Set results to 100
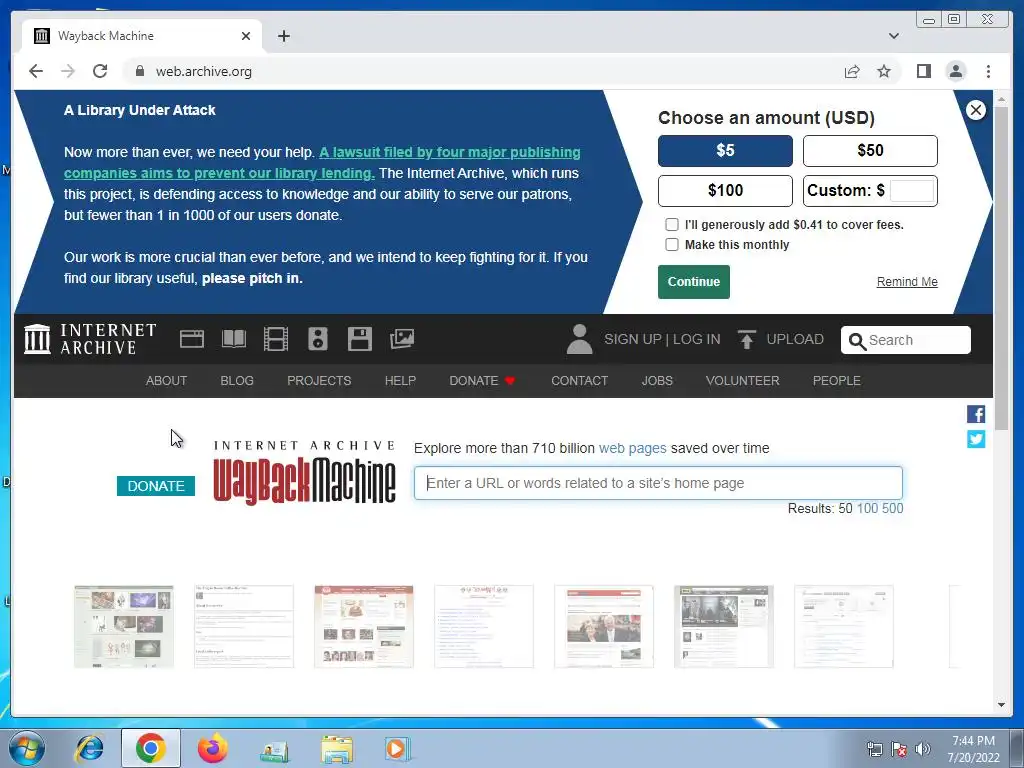The image size is (1024, 768). coord(867,509)
